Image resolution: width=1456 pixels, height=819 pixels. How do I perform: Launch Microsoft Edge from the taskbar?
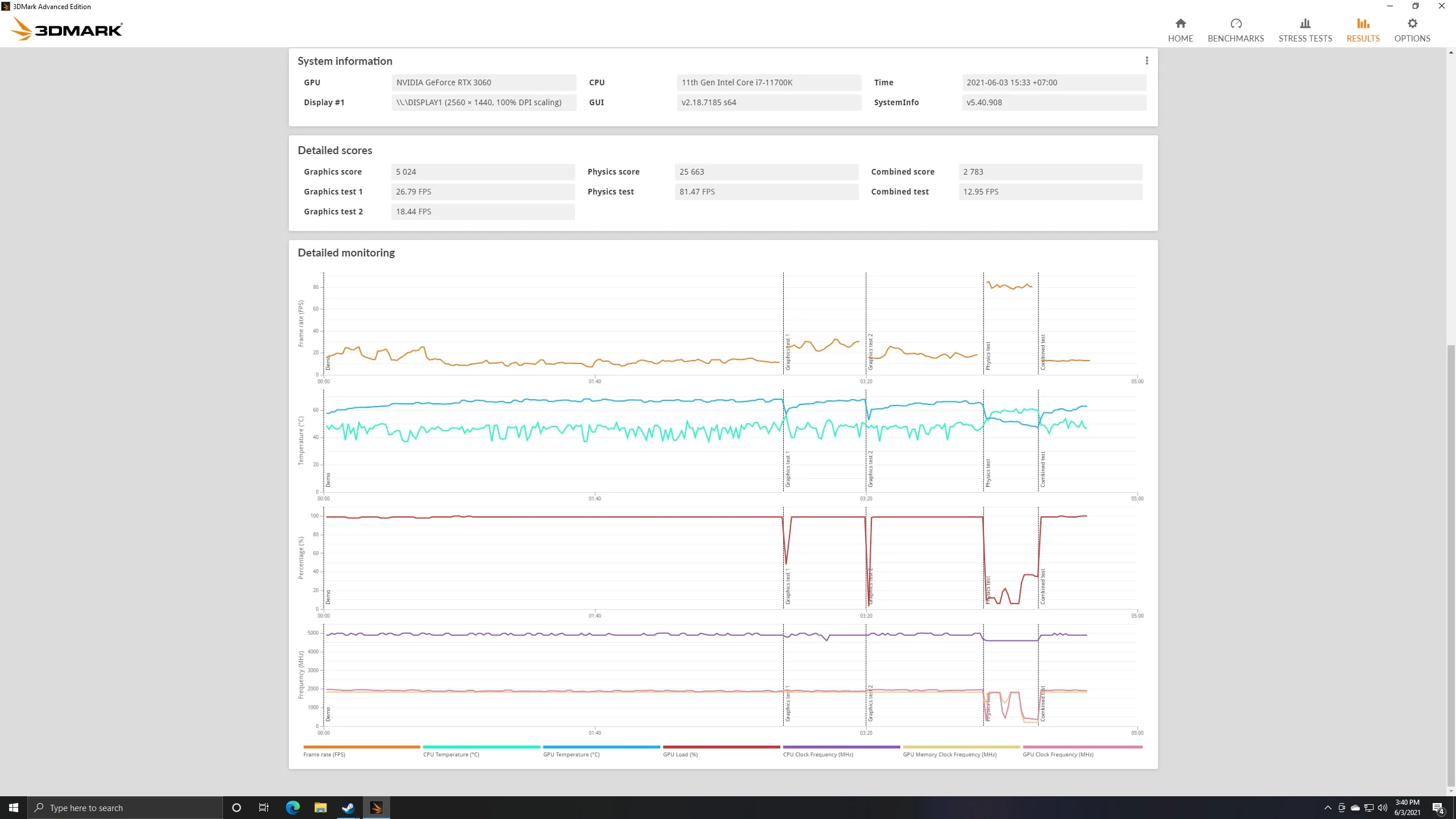(292, 808)
